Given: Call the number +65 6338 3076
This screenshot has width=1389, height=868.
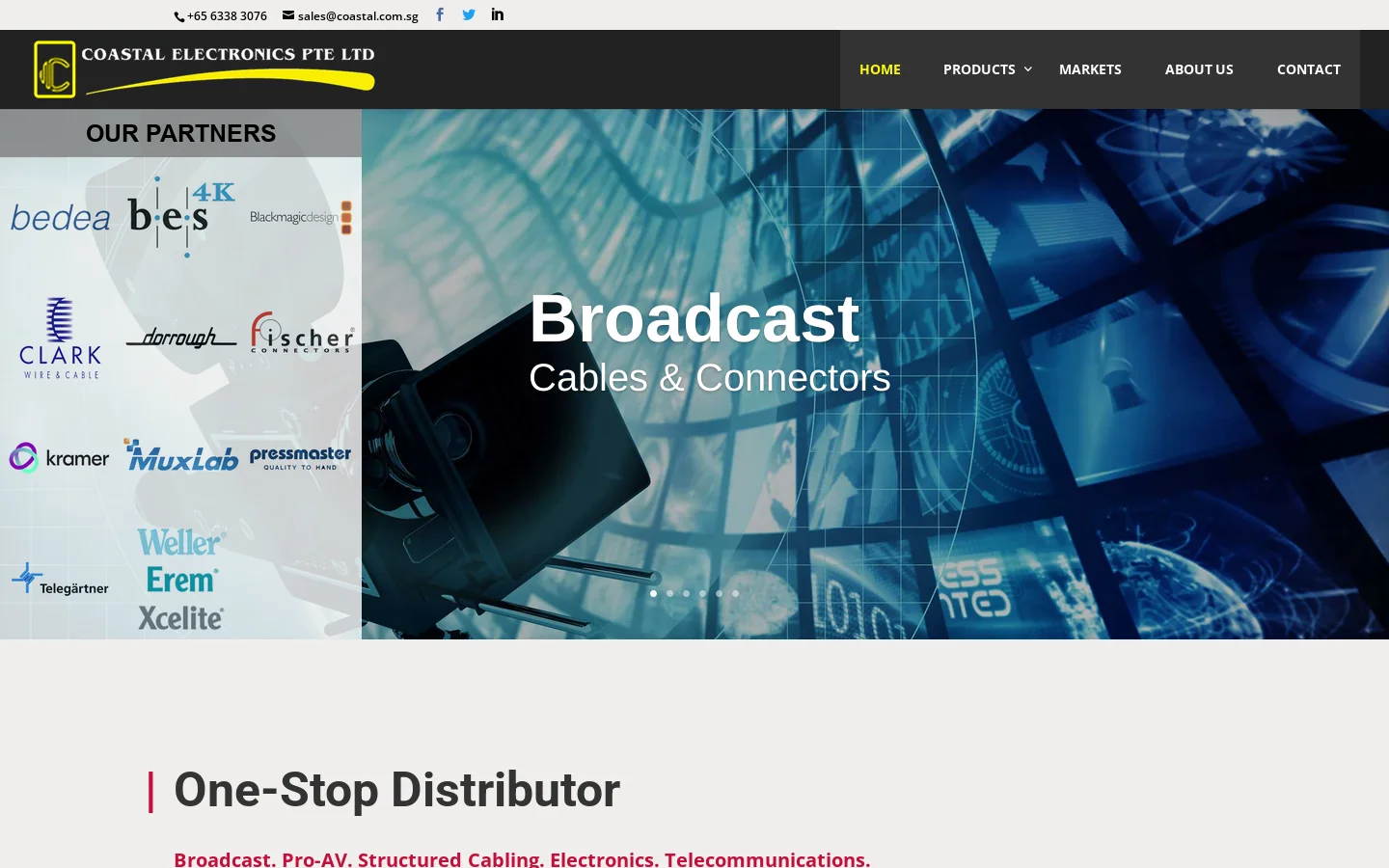Looking at the screenshot, I should (227, 16).
